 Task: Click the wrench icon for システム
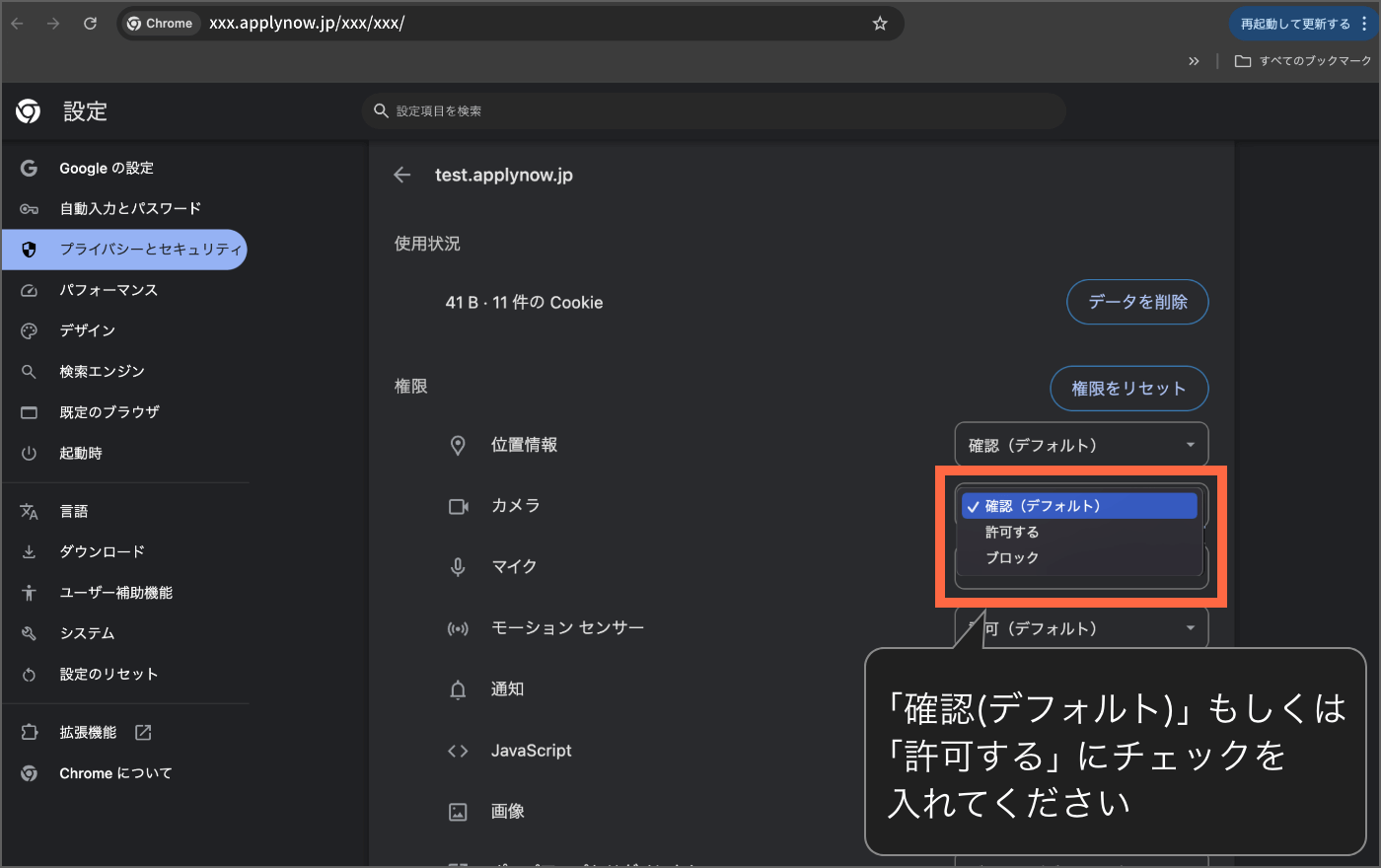tap(29, 633)
